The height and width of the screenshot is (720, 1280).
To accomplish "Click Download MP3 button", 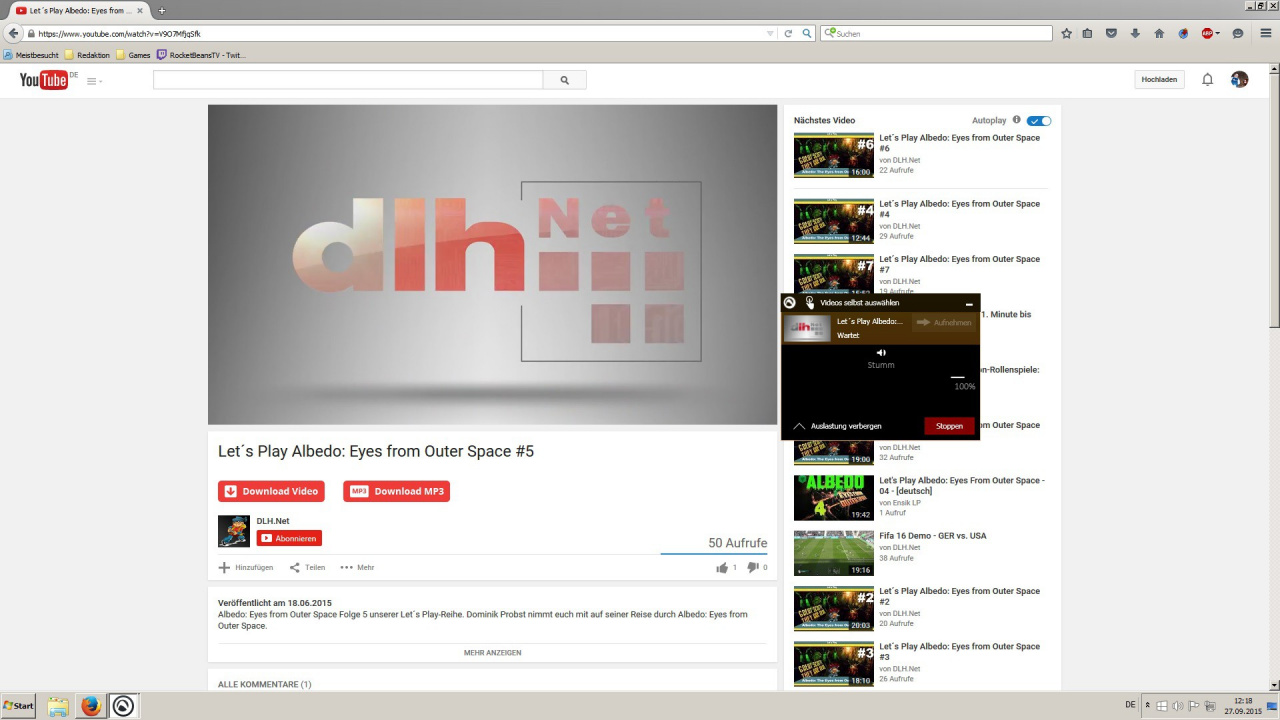I will point(396,491).
